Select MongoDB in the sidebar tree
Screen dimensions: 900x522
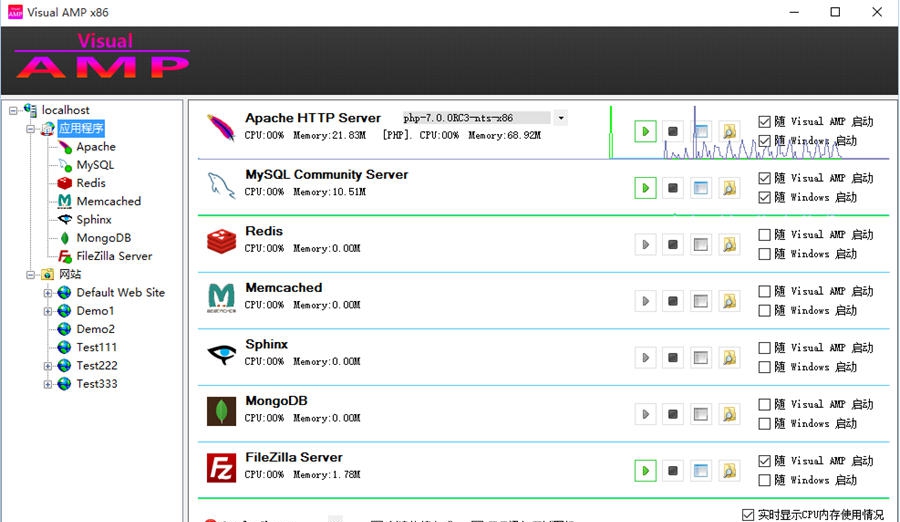point(103,238)
